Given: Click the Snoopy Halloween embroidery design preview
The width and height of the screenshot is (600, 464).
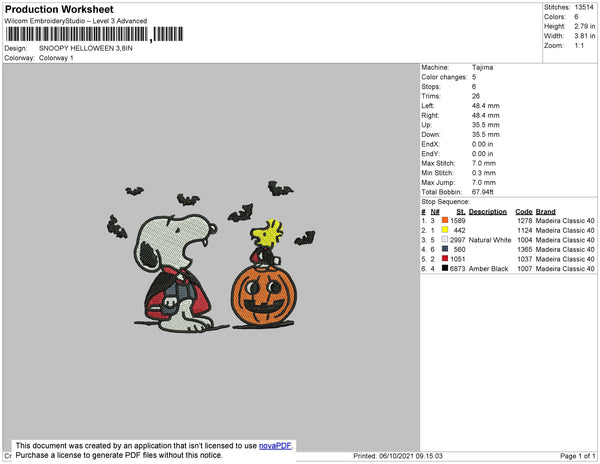Looking at the screenshot, I should 211,257.
